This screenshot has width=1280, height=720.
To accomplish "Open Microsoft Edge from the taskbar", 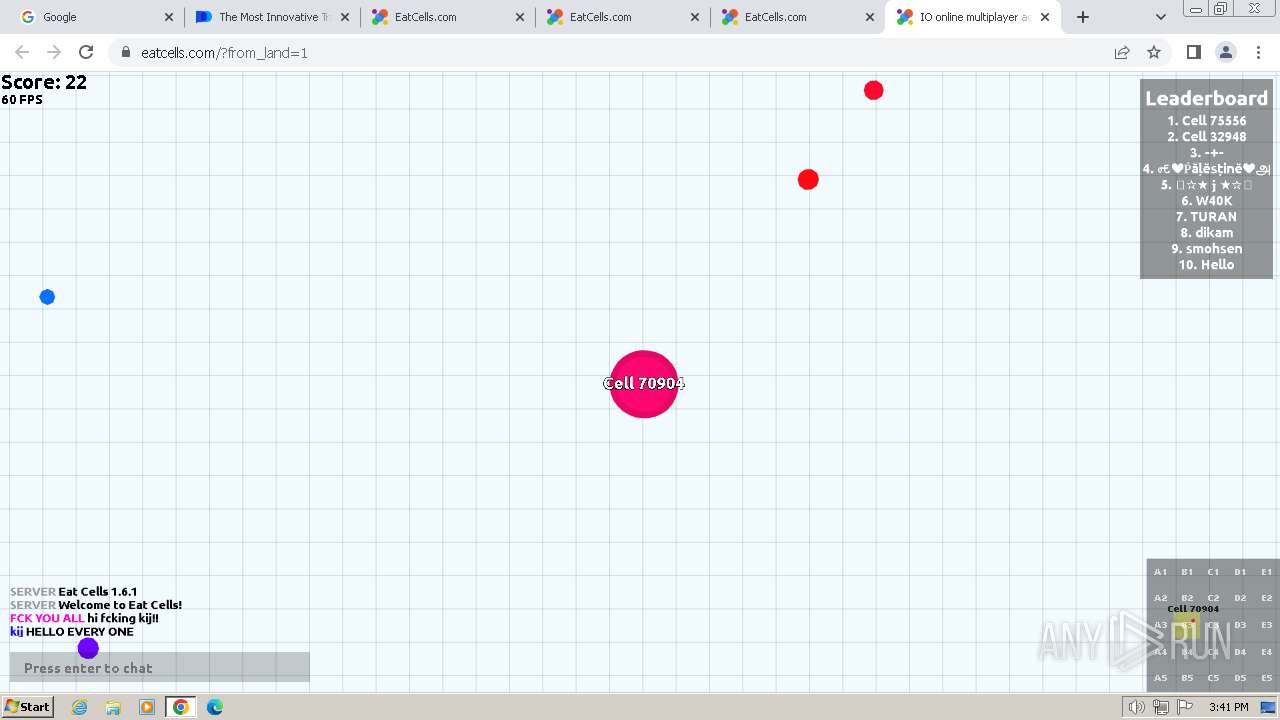I will click(x=215, y=707).
